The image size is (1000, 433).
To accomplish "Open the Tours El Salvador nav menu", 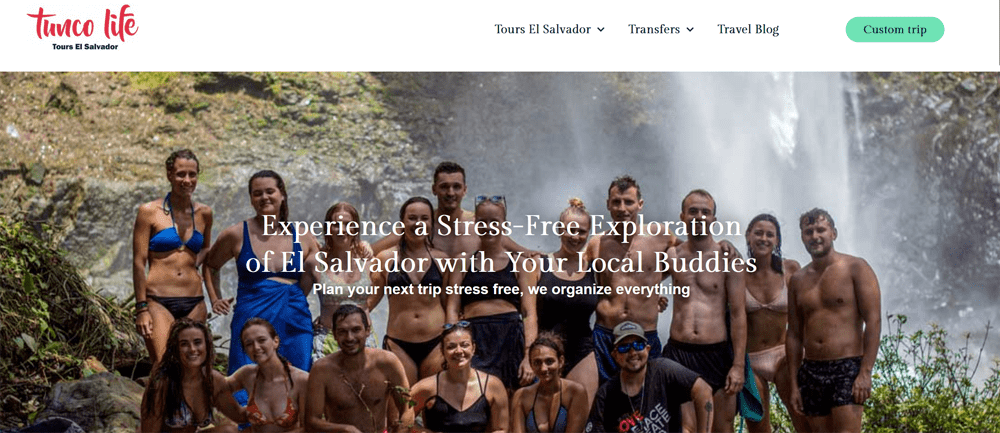I will tap(543, 29).
